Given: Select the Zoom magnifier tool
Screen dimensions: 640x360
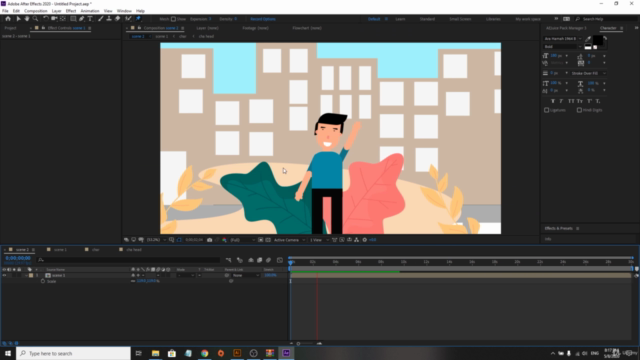Looking at the screenshot, I should pyautogui.click(x=36, y=19).
